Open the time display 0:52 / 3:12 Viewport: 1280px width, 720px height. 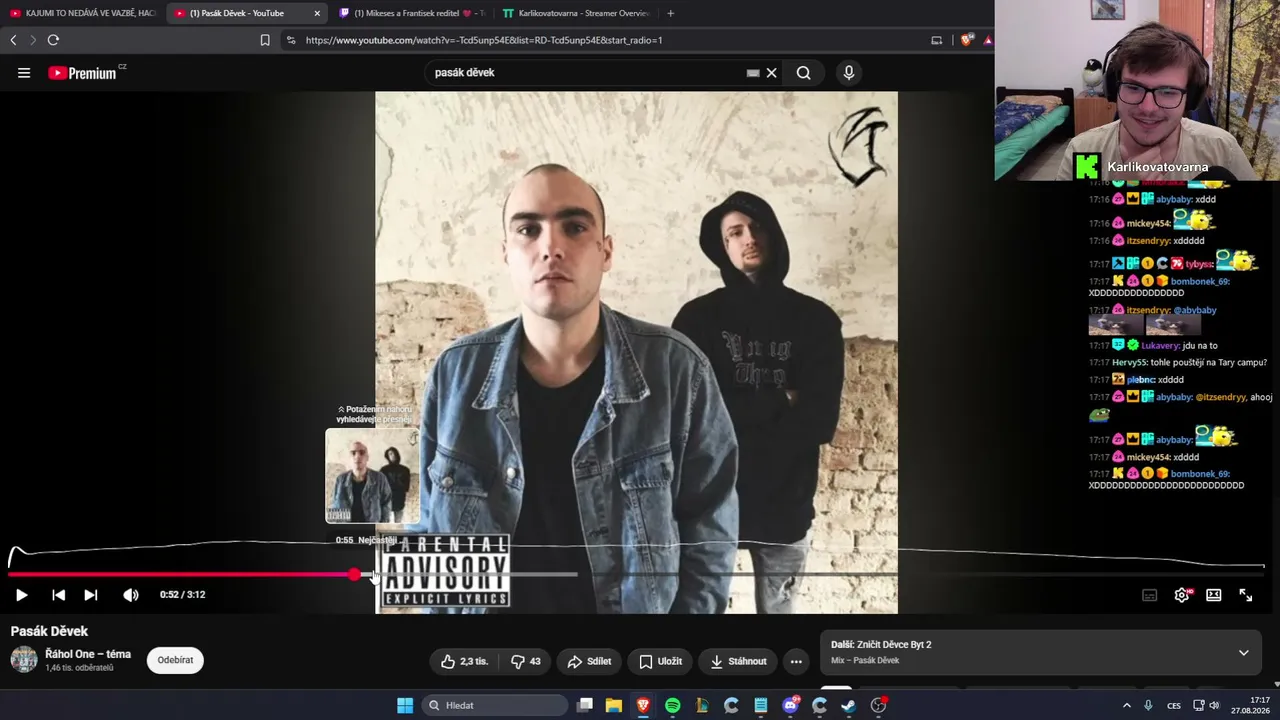pos(182,595)
